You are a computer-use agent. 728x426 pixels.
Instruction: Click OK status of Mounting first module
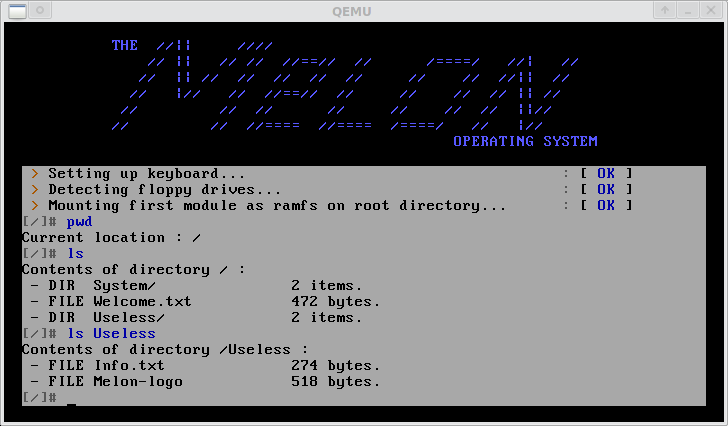coord(606,205)
